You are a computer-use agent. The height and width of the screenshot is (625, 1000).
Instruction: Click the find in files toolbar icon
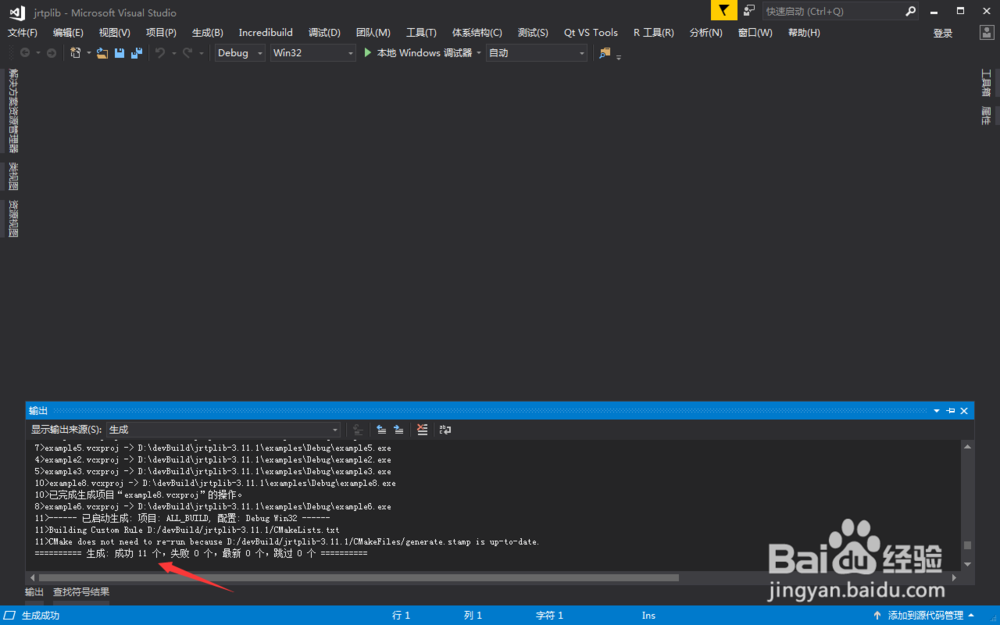[x=605, y=53]
